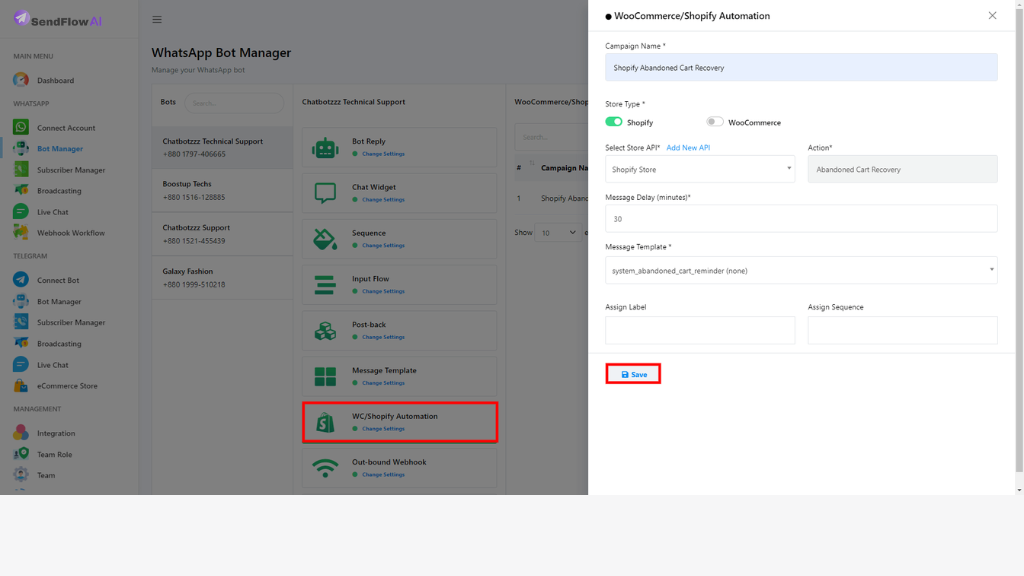Click the Sequence paint bucket icon
Screen dimensions: 1024x576
[325, 239]
